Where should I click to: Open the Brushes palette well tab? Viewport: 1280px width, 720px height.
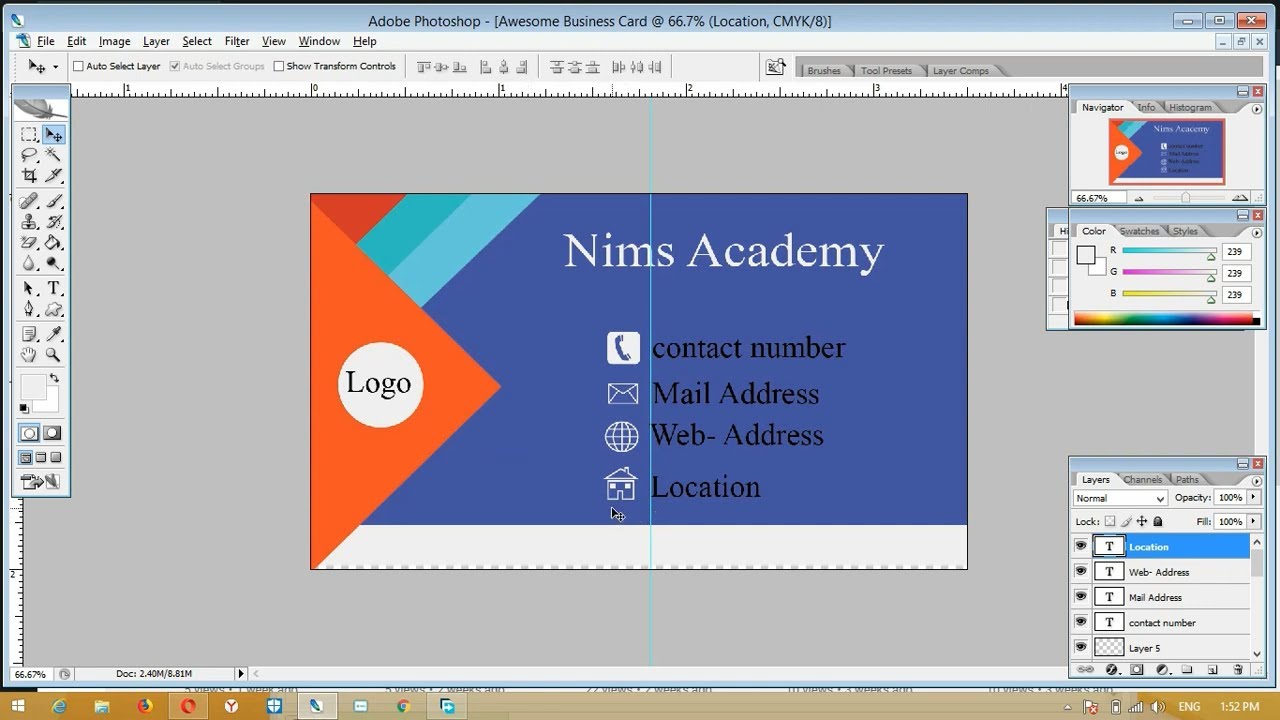824,71
